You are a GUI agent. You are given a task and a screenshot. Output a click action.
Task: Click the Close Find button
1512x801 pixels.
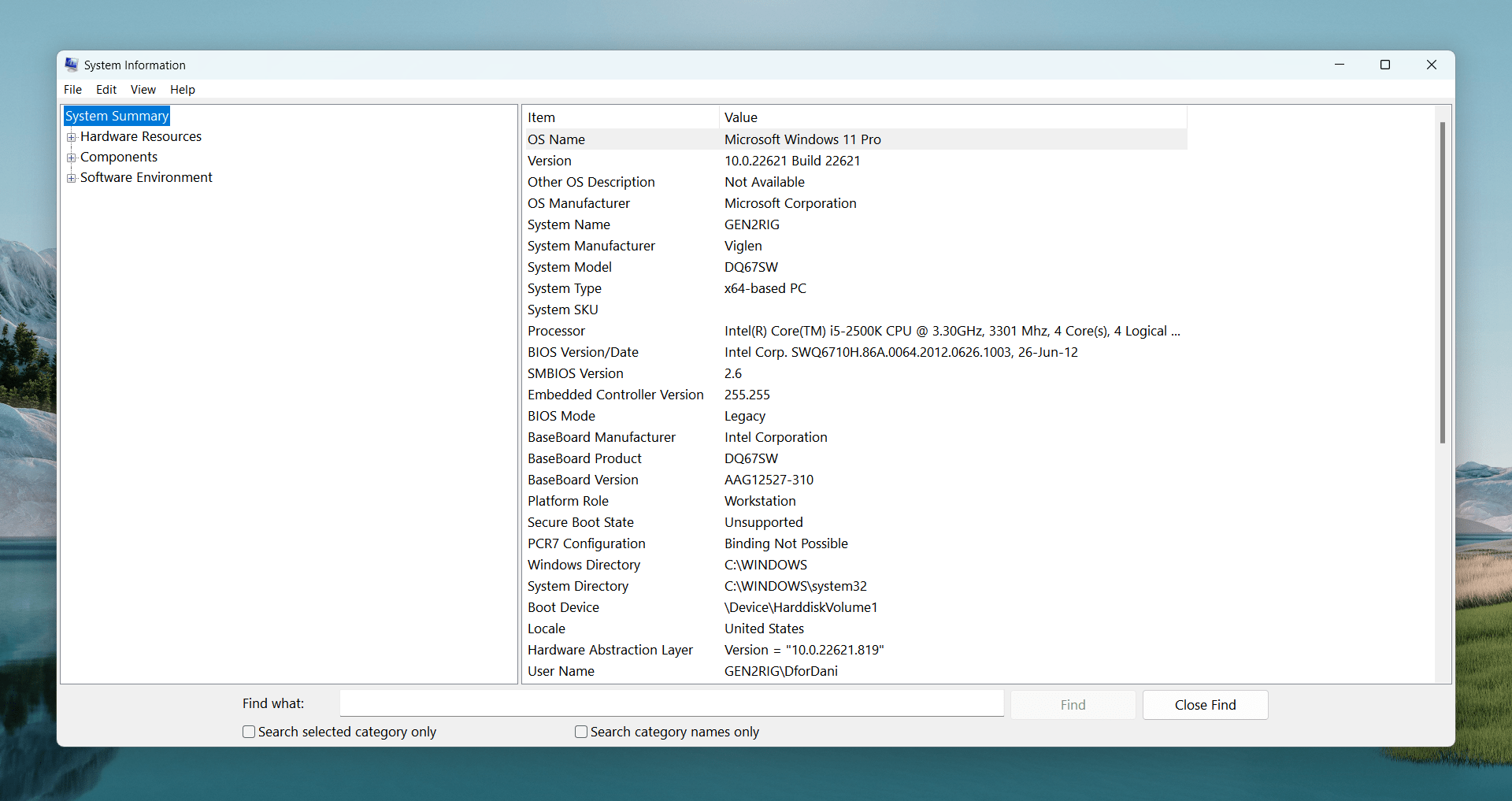(1205, 704)
